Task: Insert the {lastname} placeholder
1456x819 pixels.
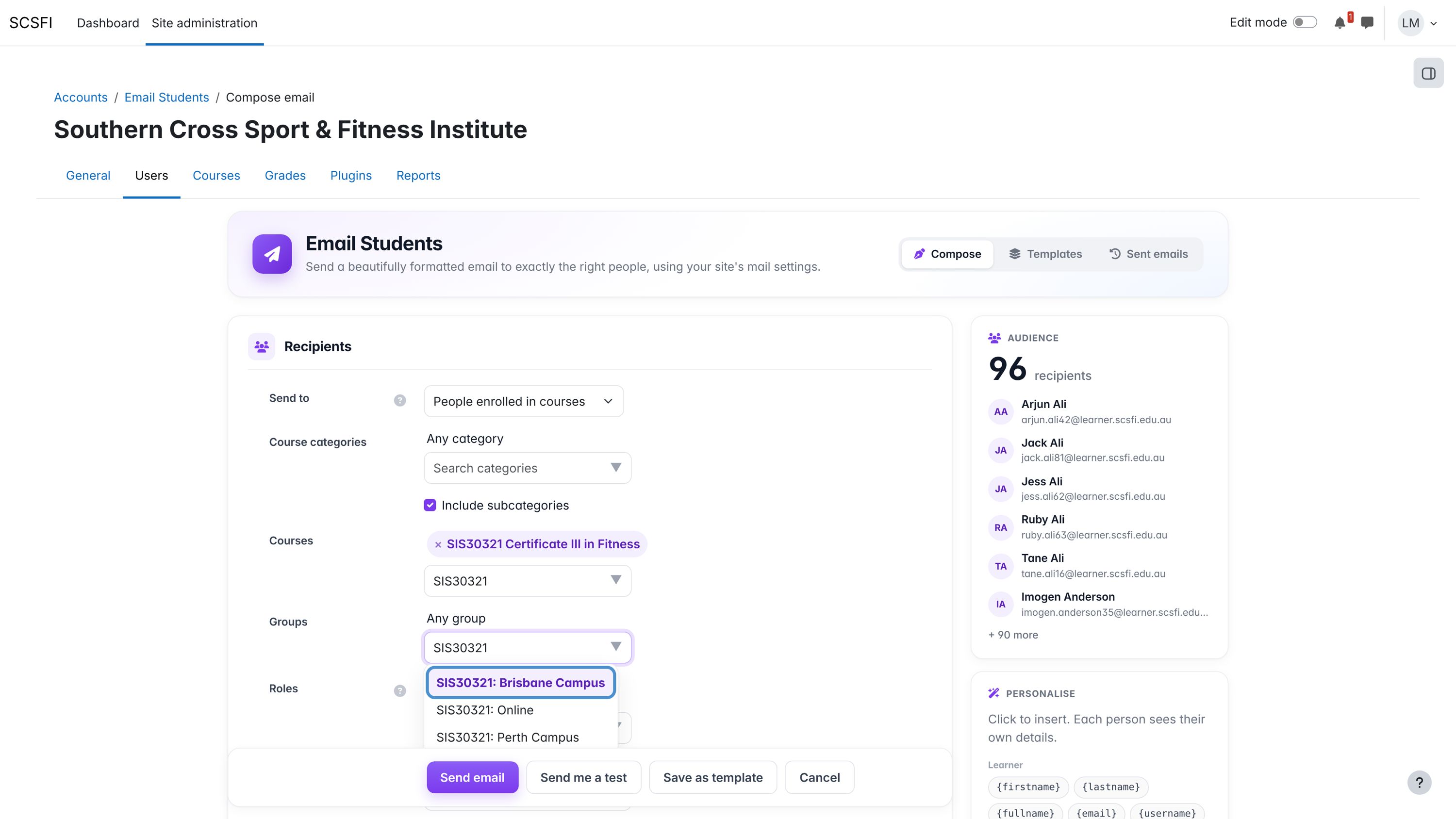Action: [x=1110, y=787]
